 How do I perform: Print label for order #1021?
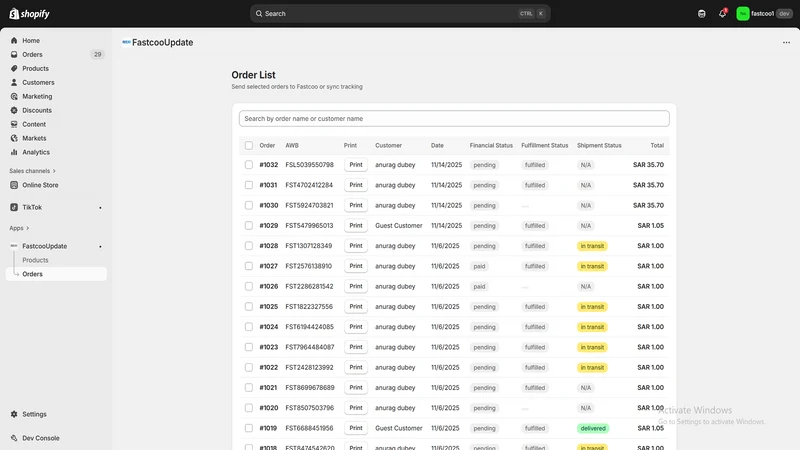click(356, 387)
